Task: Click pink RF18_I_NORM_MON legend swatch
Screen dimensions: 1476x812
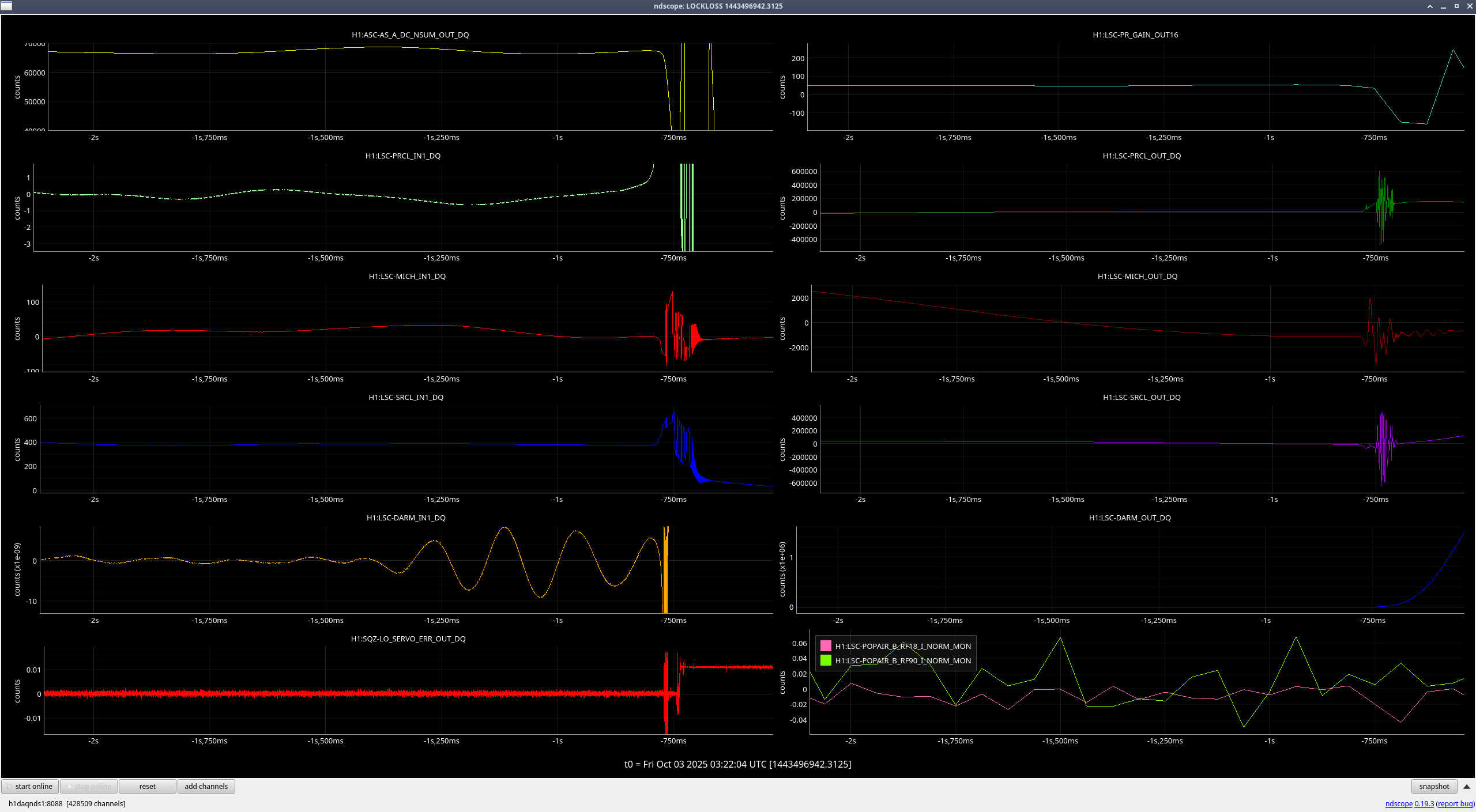Action: [x=826, y=646]
